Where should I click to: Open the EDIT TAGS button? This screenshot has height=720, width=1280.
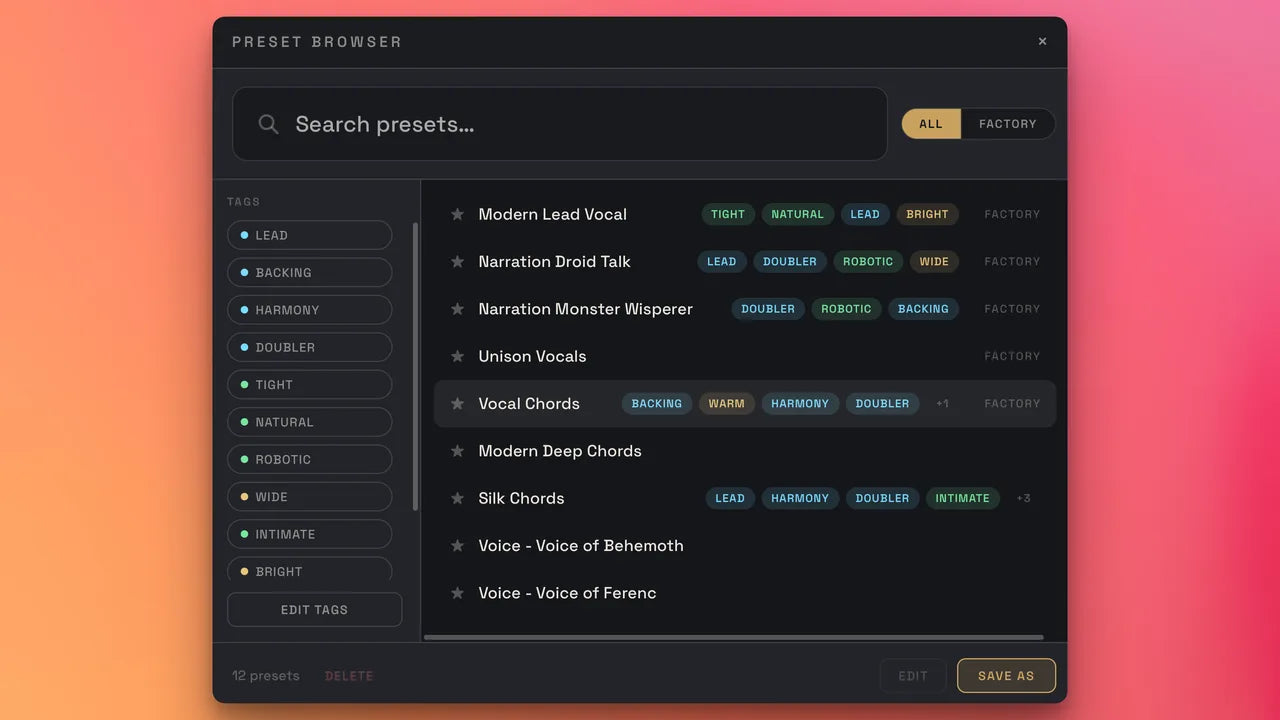click(x=314, y=610)
